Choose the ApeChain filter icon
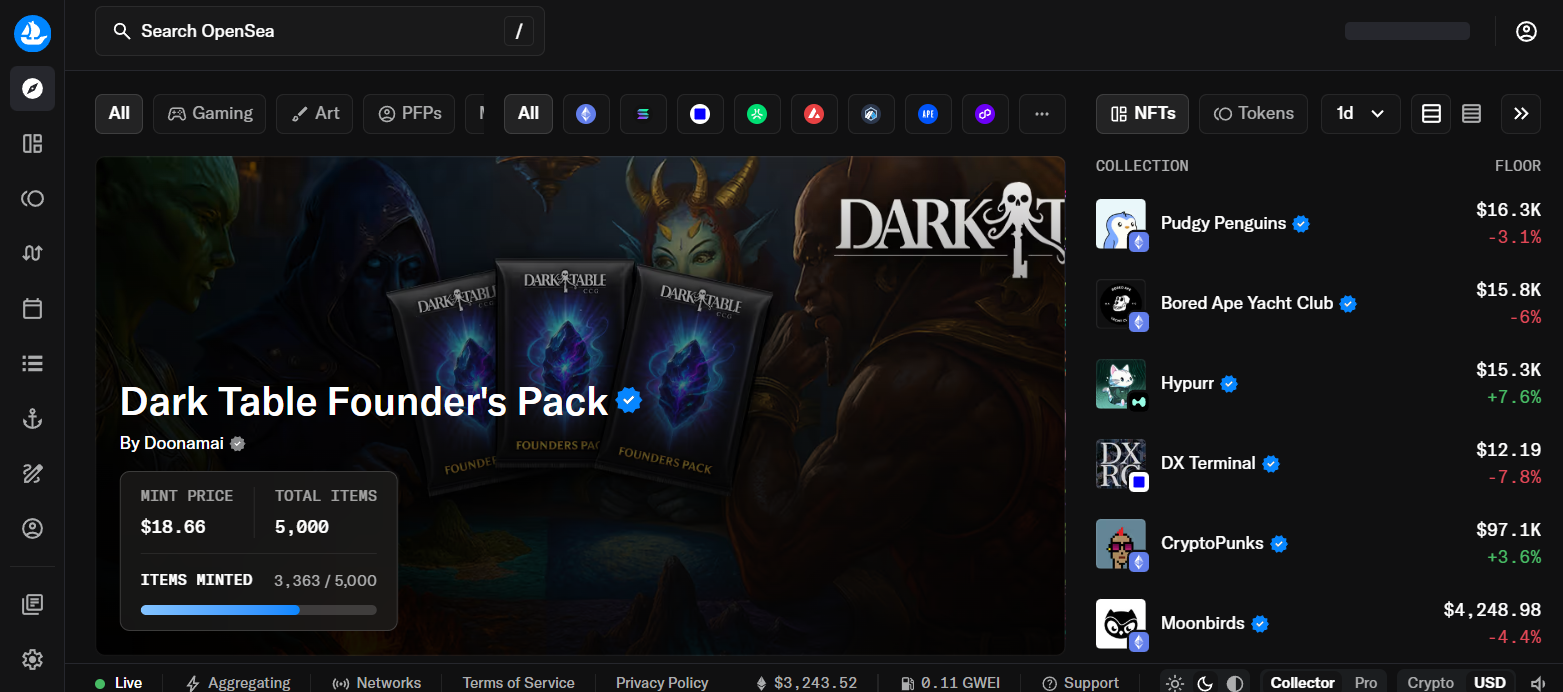Image resolution: width=1563 pixels, height=692 pixels. tap(928, 114)
